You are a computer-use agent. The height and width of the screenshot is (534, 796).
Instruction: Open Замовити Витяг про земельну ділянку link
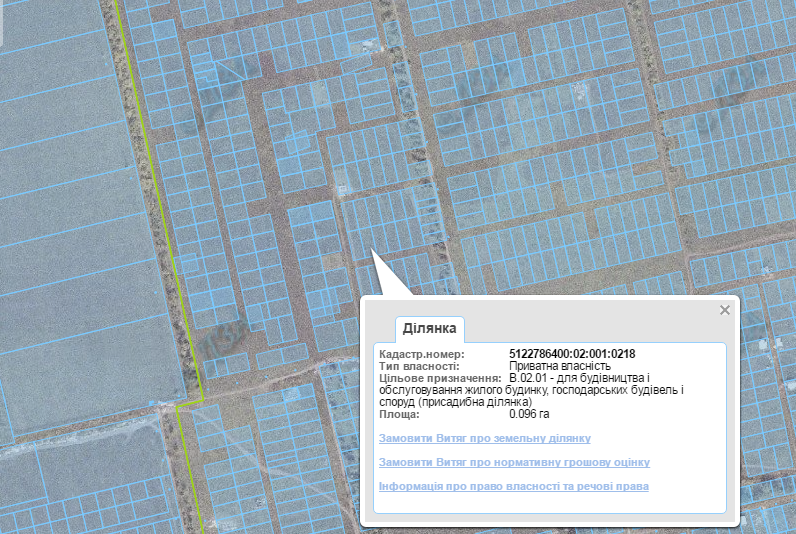(x=485, y=438)
